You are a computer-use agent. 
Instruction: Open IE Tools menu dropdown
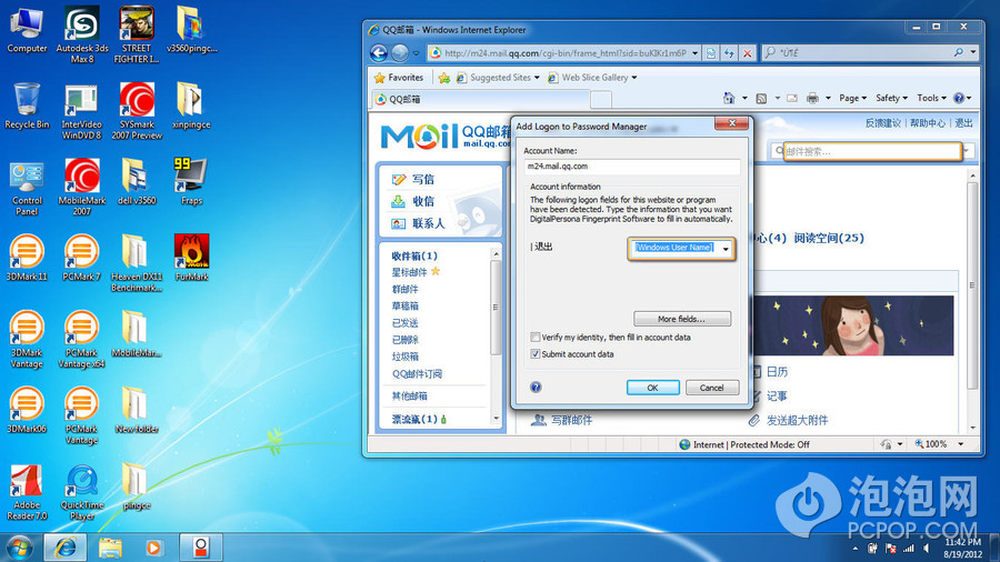click(x=931, y=98)
